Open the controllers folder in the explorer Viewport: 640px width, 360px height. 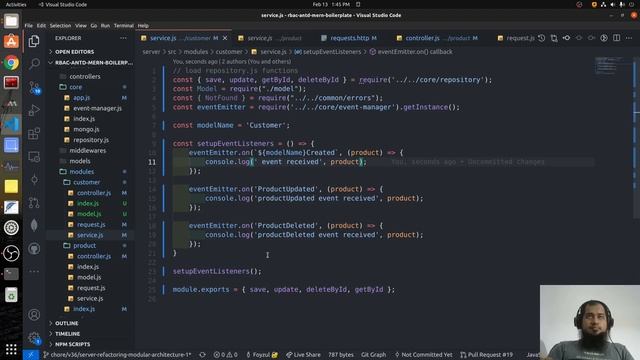pyautogui.click(x=84, y=76)
